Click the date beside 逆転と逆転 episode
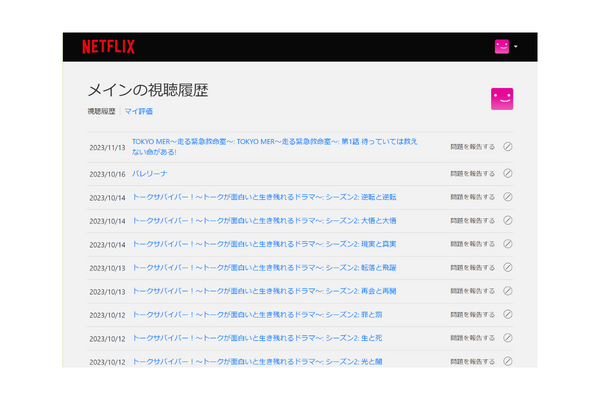 point(108,198)
